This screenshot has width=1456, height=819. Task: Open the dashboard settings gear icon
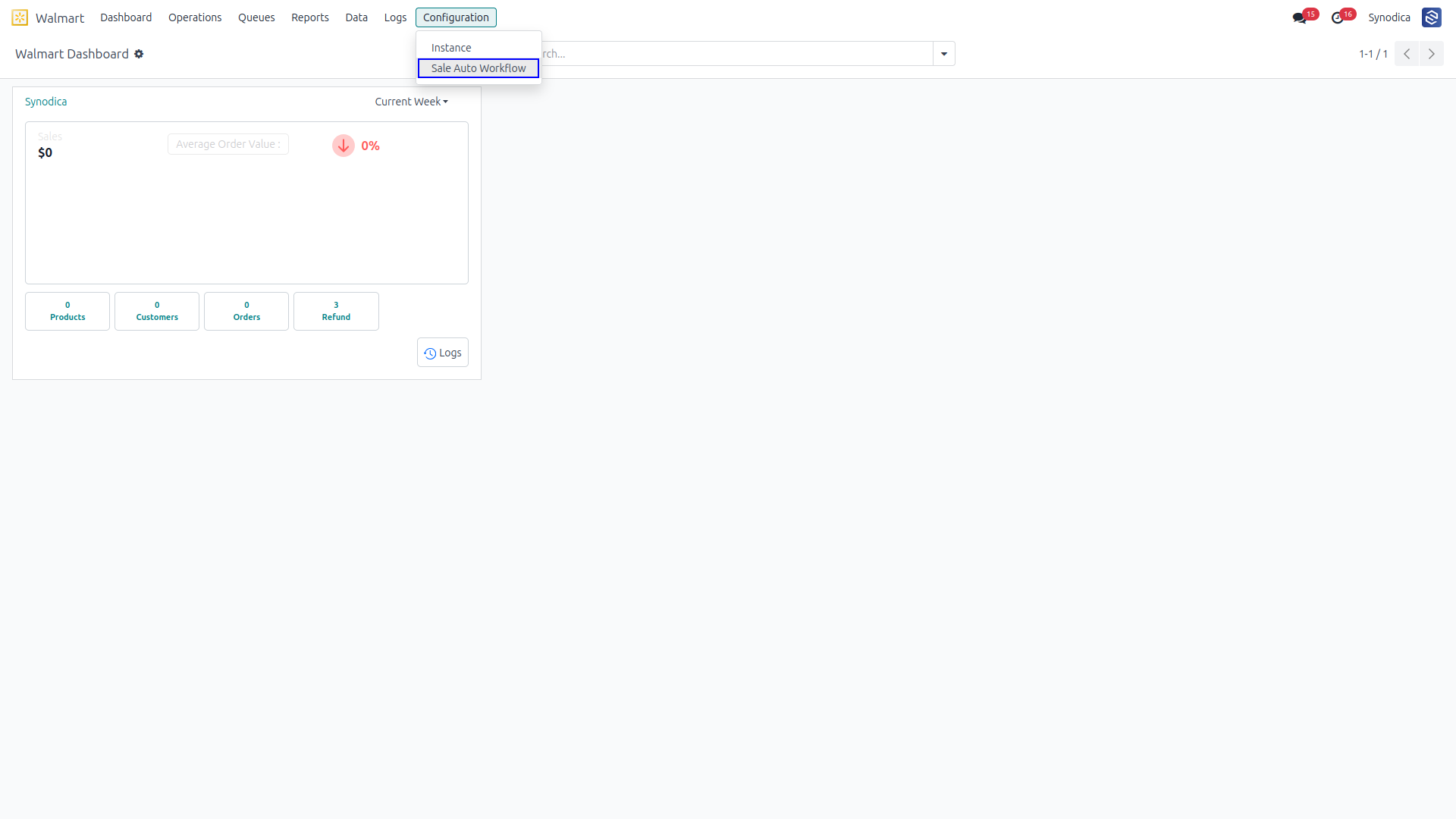tap(139, 54)
